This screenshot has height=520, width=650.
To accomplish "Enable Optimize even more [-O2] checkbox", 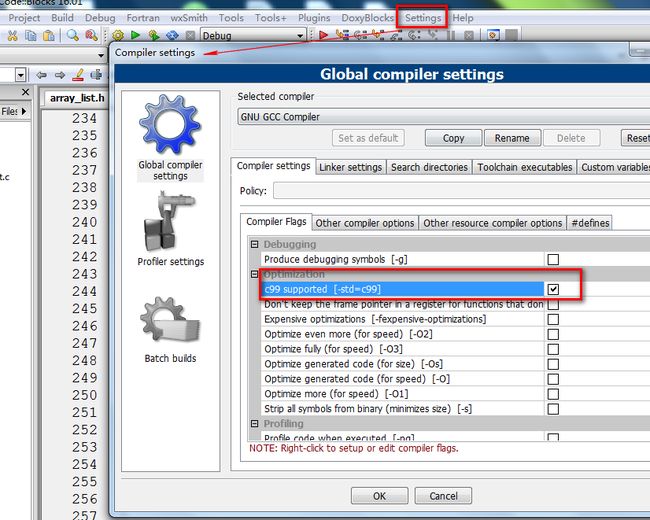I will pyautogui.click(x=553, y=334).
